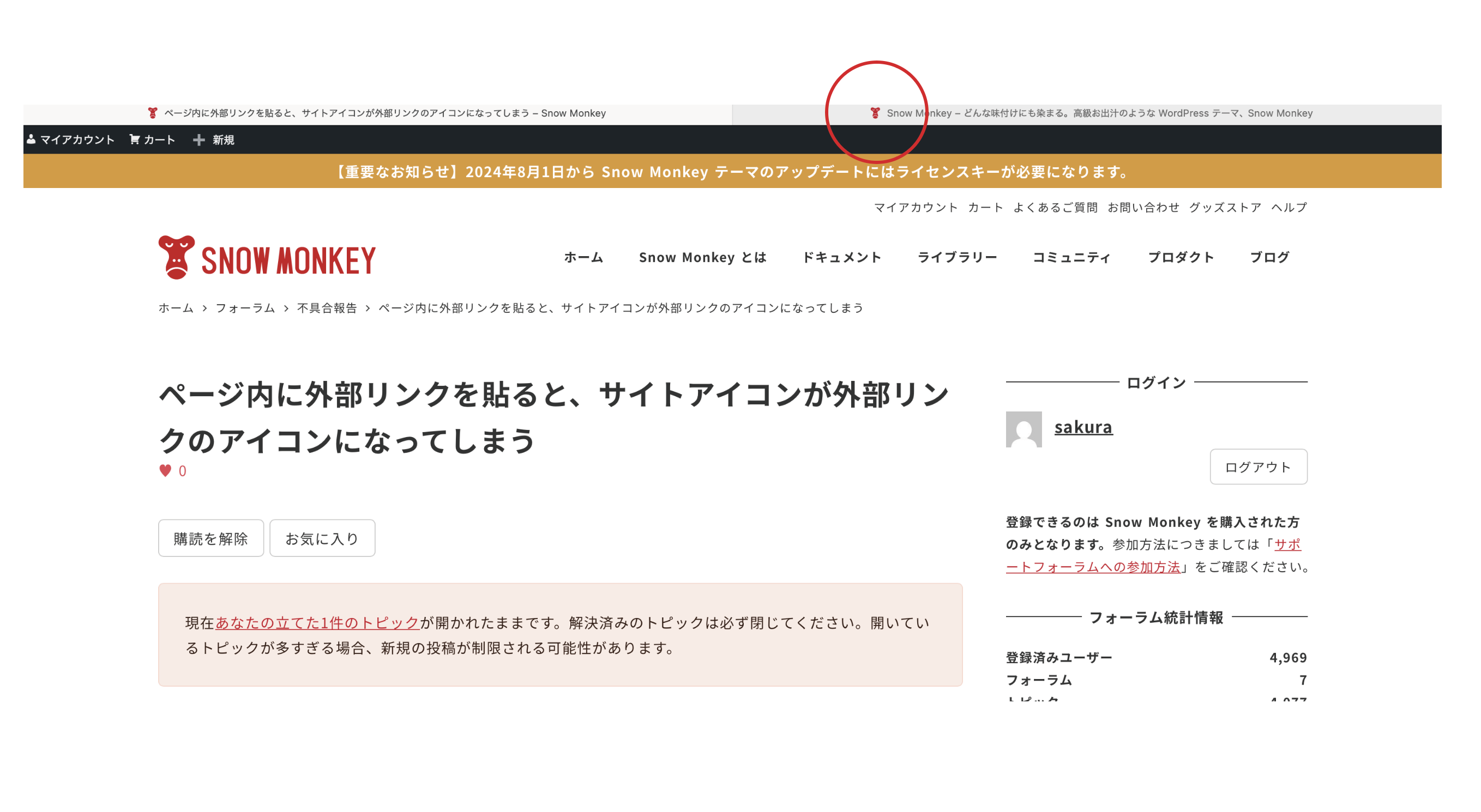Open フォーラム breadcrumb link

click(245, 308)
